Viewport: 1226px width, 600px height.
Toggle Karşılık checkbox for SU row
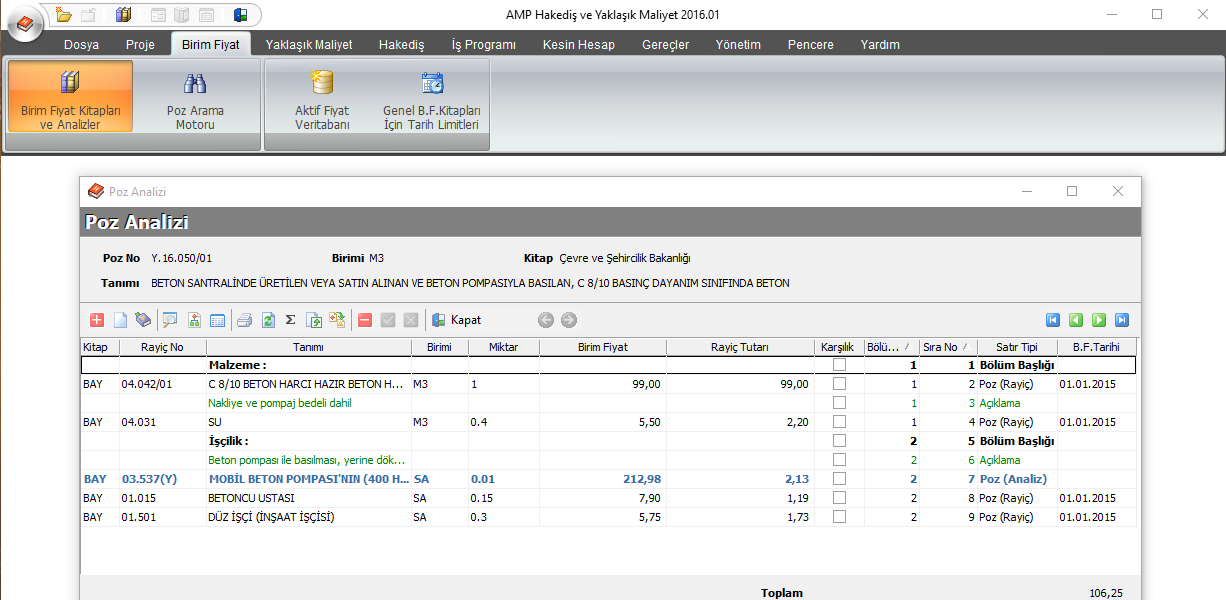(840, 422)
